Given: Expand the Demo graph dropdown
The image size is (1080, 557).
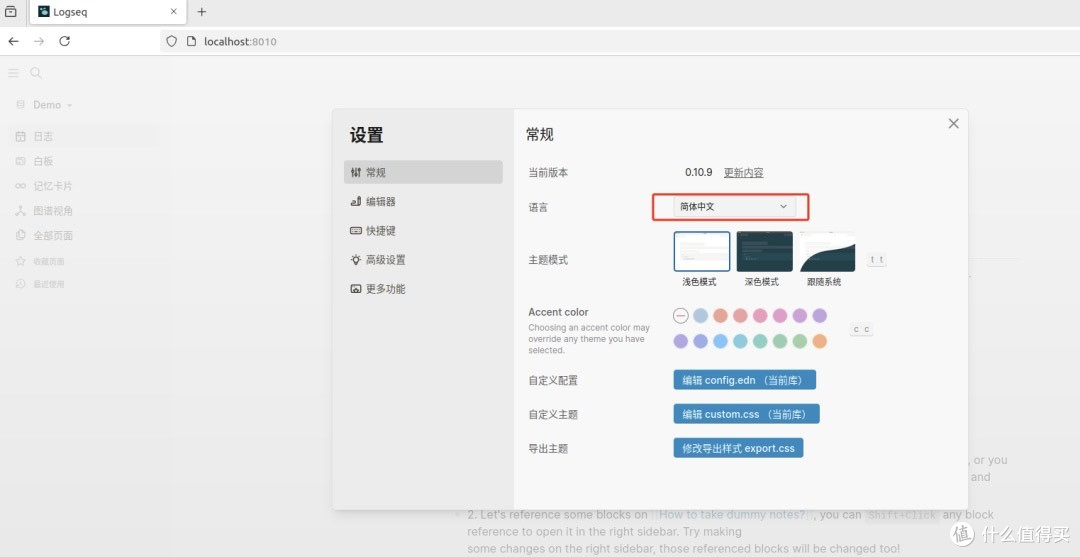Looking at the screenshot, I should pos(52,105).
